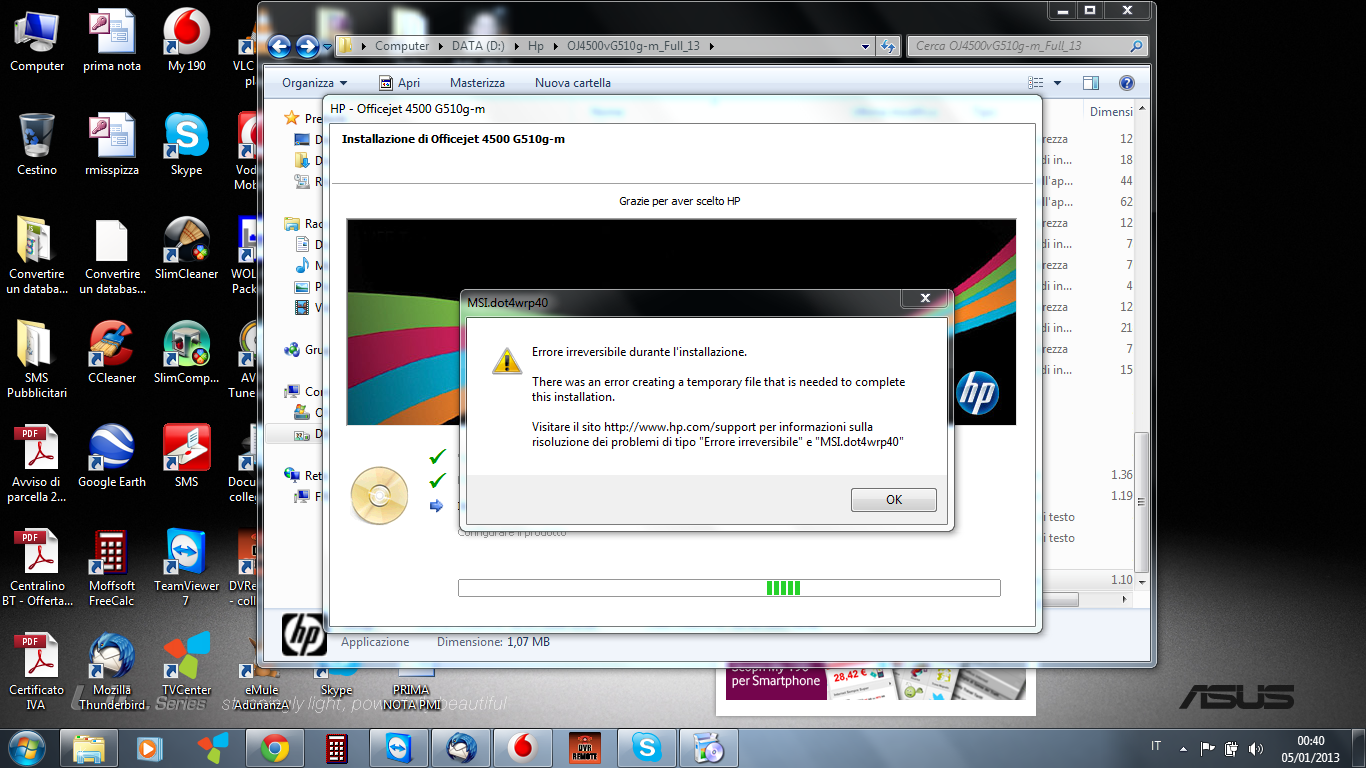Click Masterizza in the Explorer toolbar

pyautogui.click(x=477, y=83)
